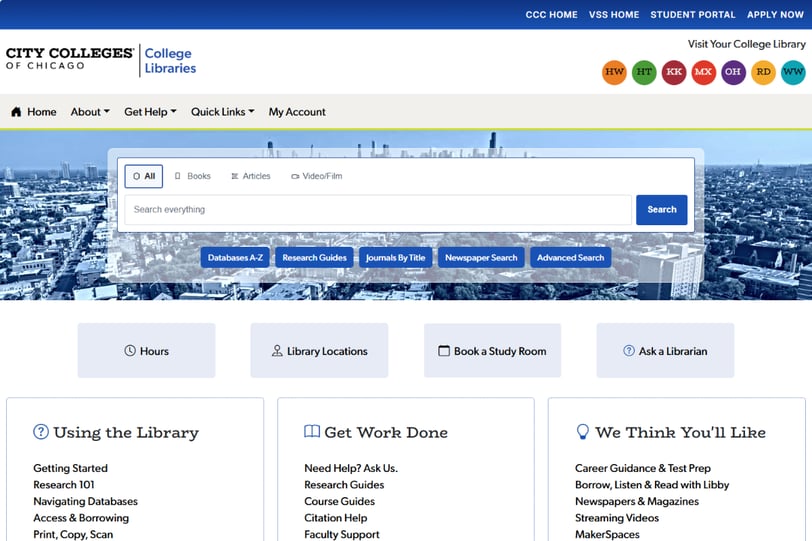This screenshot has height=541, width=812.
Task: Select the Books search scope tab
Action: [193, 177]
